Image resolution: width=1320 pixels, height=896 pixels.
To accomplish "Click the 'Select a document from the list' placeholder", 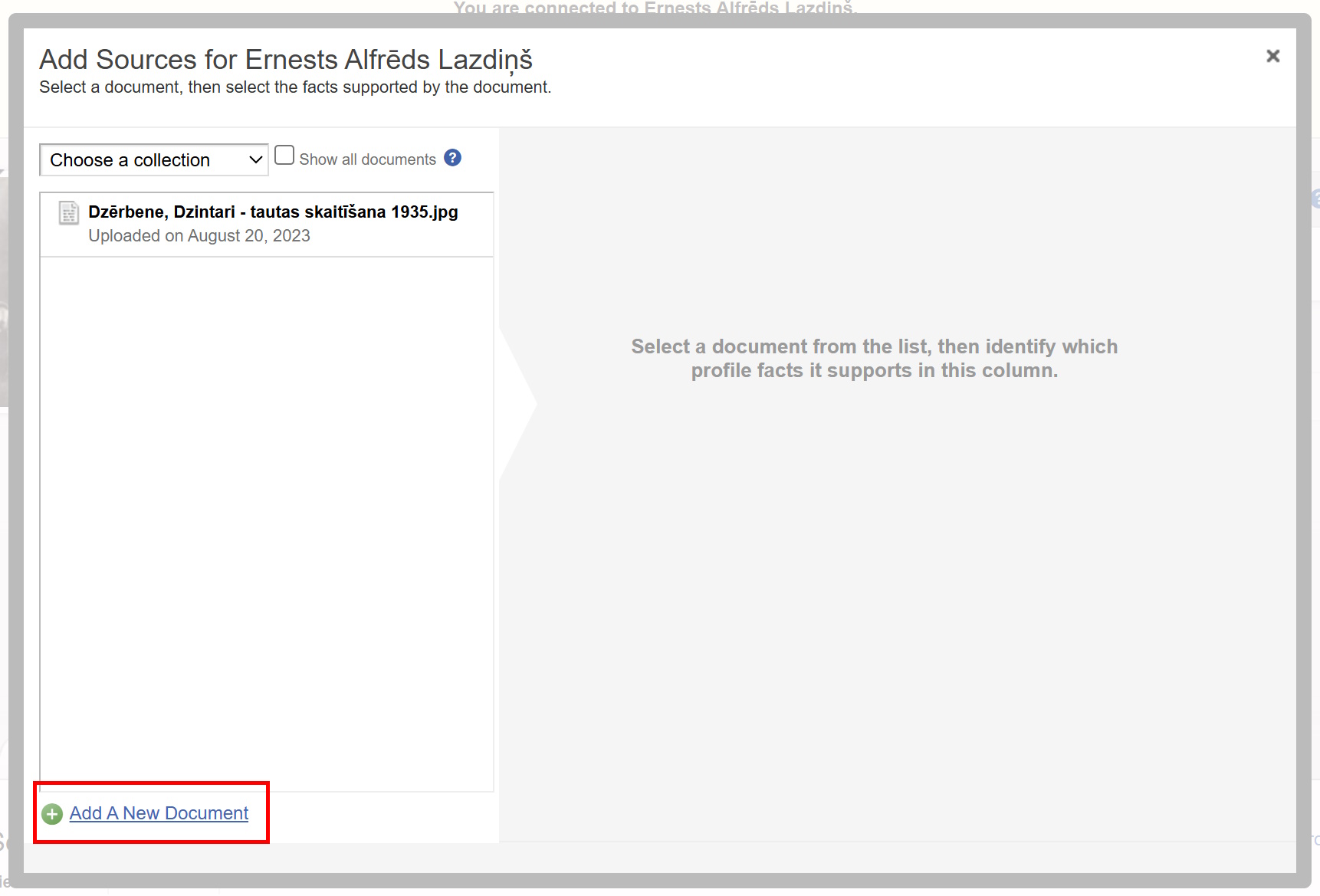I will [874, 346].
